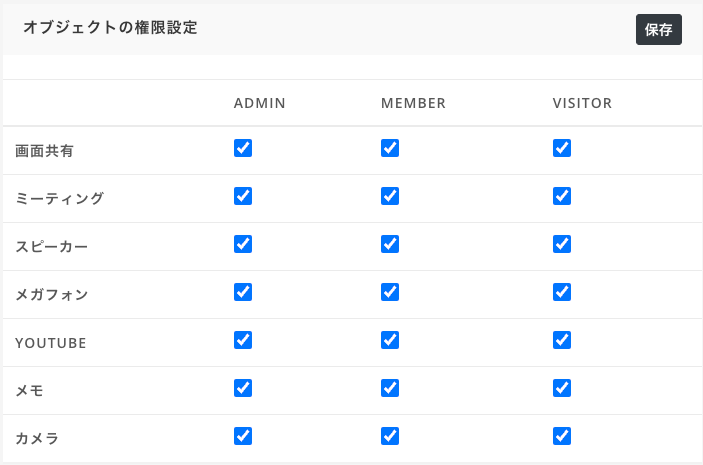
Task: Click the メモ row label
Action: tap(29, 391)
